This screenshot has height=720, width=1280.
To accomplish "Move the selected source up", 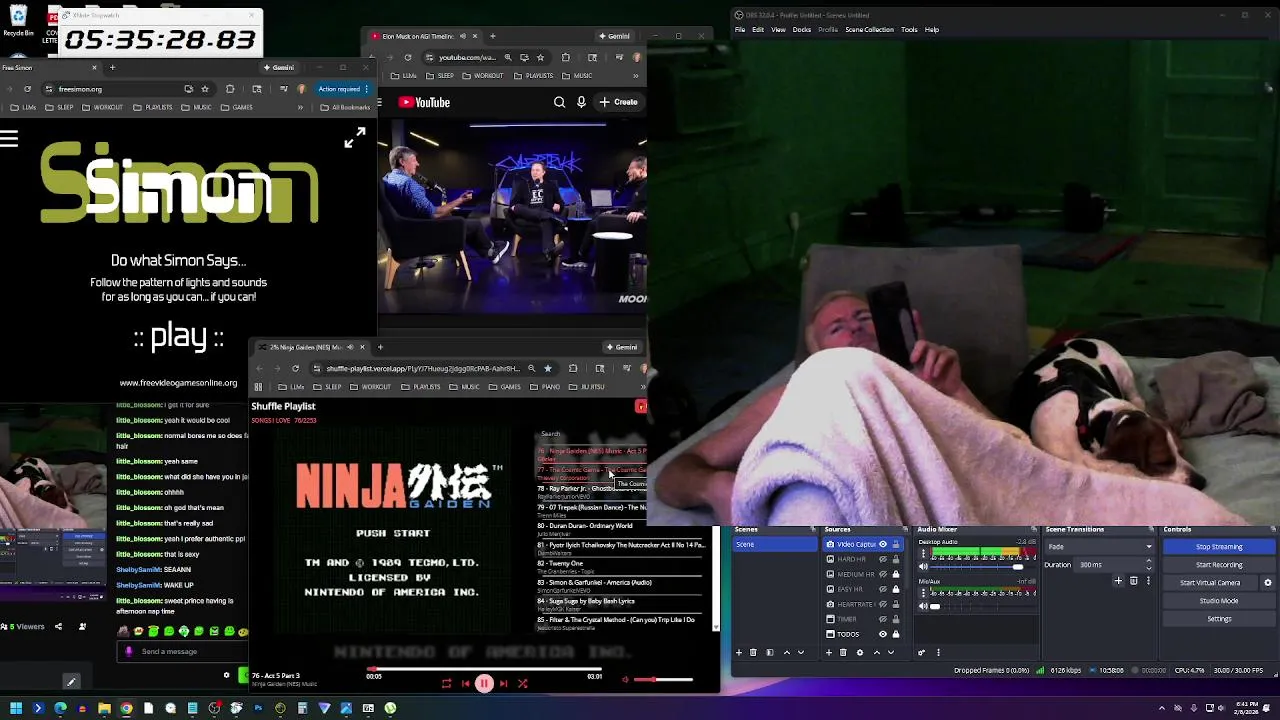I will (x=876, y=653).
